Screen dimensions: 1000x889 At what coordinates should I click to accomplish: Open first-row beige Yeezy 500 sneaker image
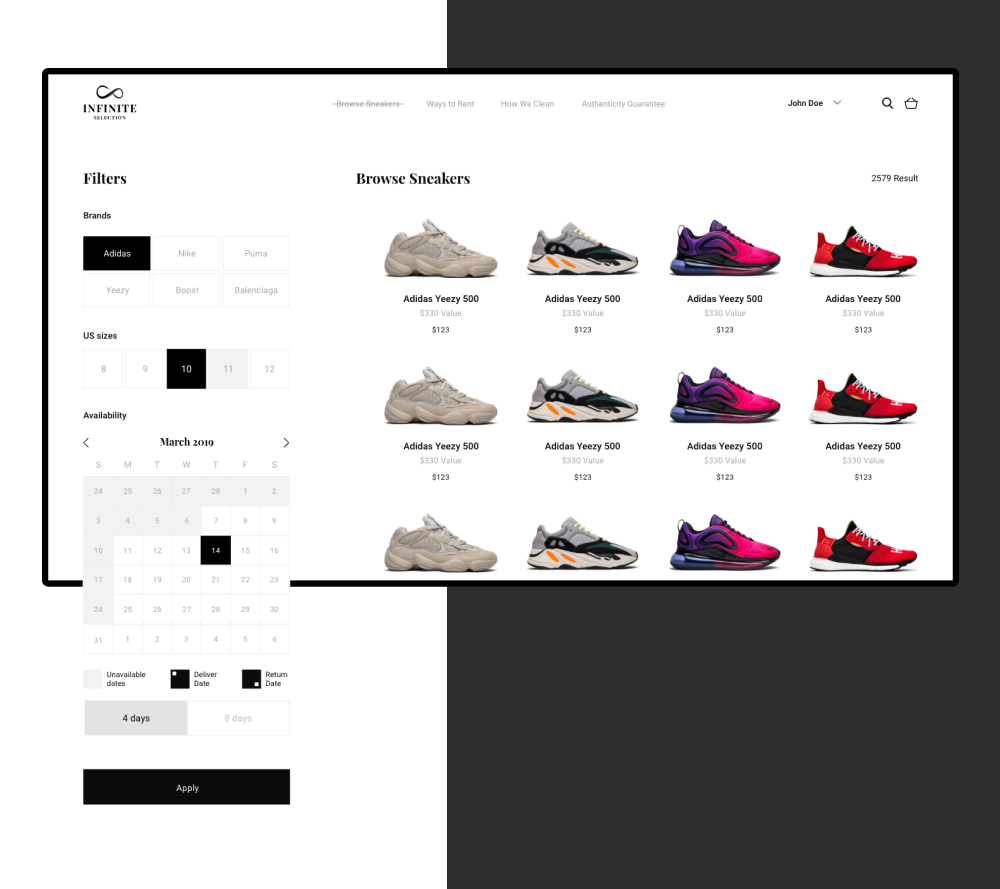click(x=441, y=249)
